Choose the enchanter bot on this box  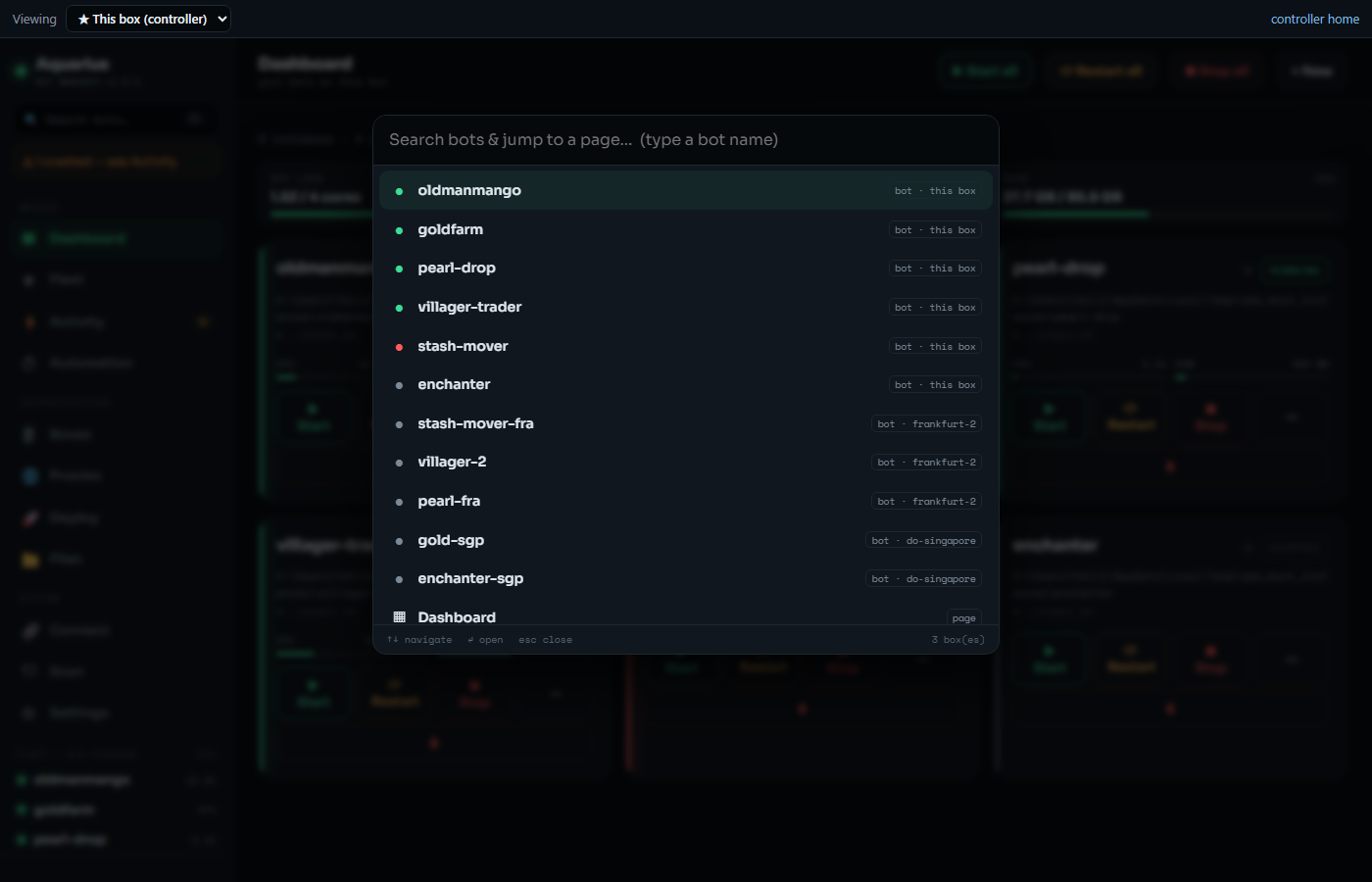coord(686,384)
